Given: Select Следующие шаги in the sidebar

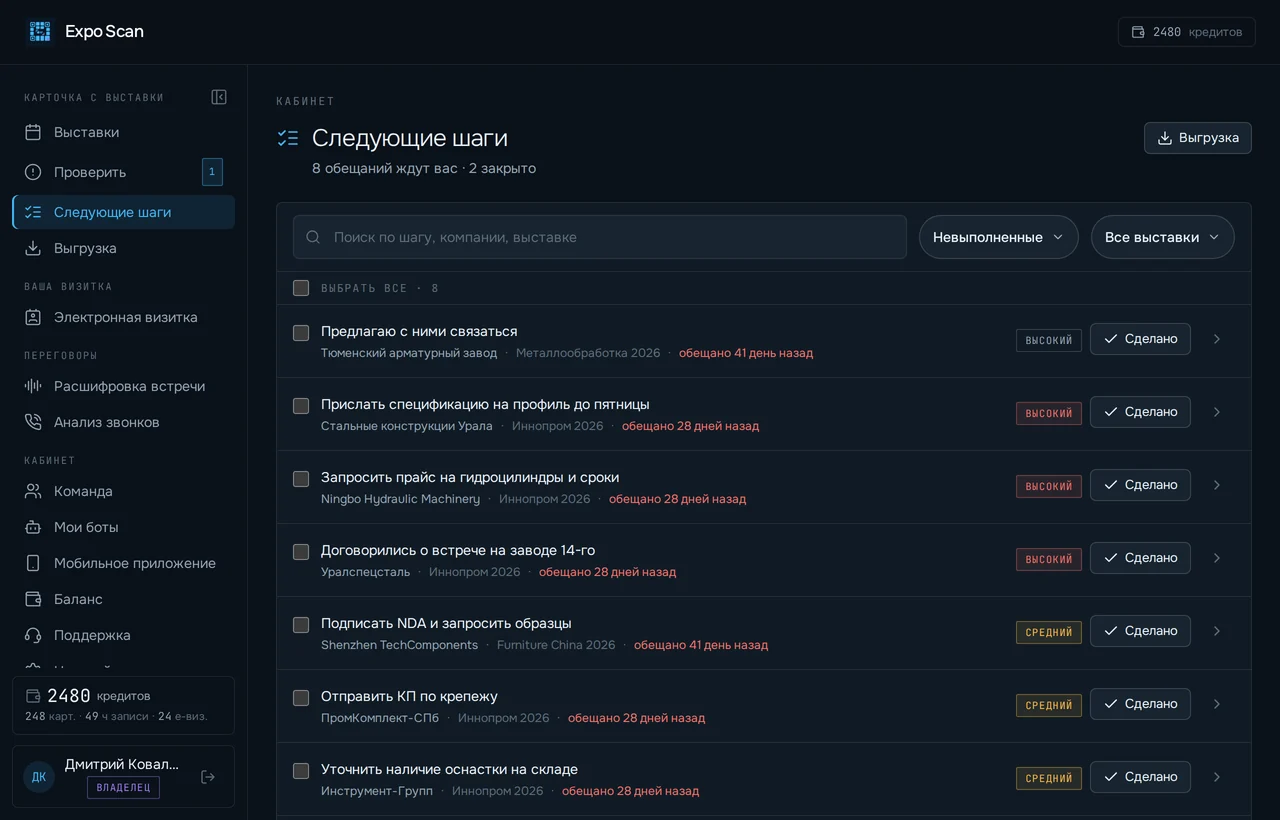Looking at the screenshot, I should coord(124,212).
